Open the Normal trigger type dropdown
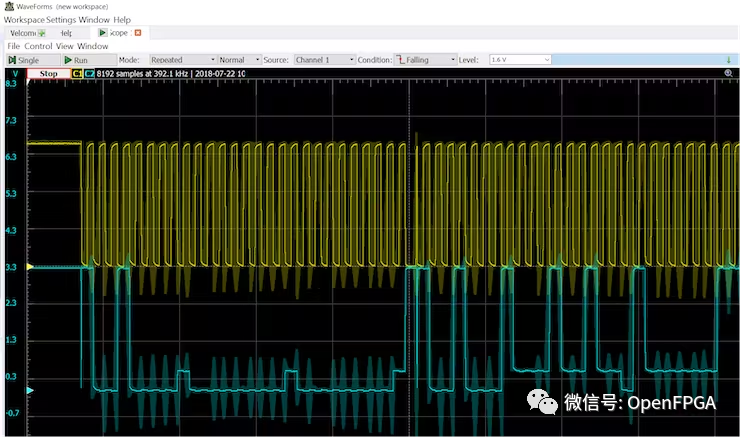The image size is (740, 437). 239,60
